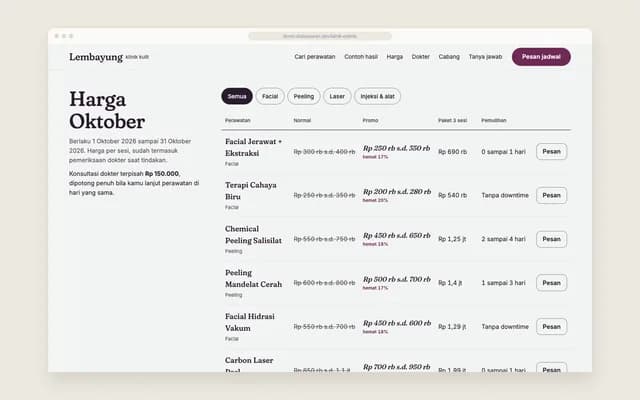The height and width of the screenshot is (400, 640).
Task: Choose the Injeksi & alat filter
Action: [378, 96]
